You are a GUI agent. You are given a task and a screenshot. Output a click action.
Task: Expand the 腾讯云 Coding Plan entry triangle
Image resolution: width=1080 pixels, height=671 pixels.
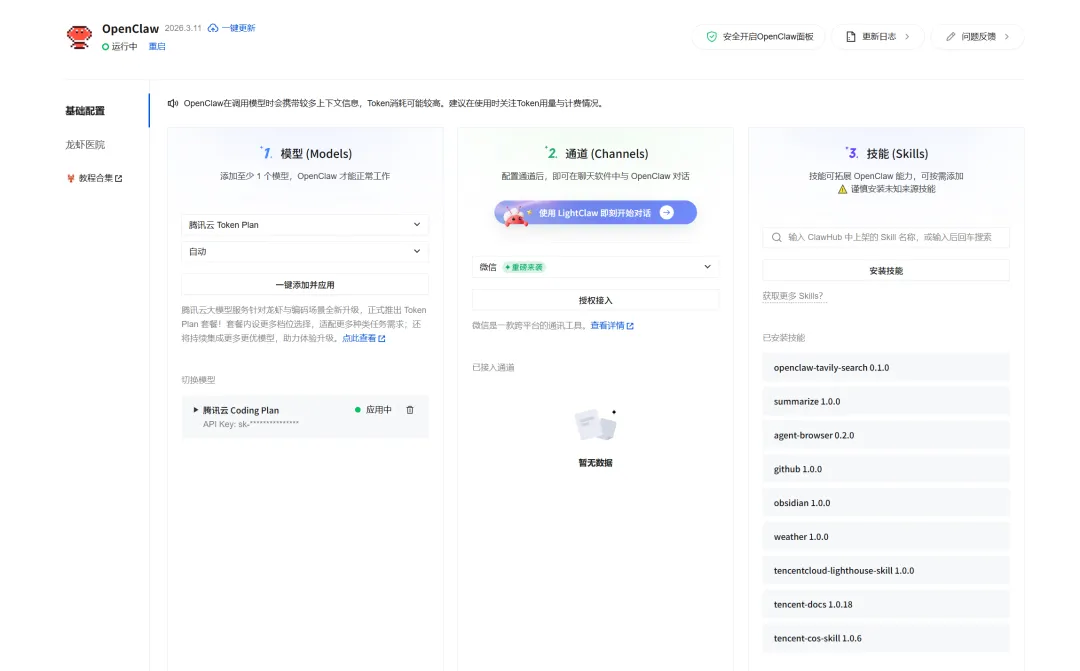tap(196, 410)
